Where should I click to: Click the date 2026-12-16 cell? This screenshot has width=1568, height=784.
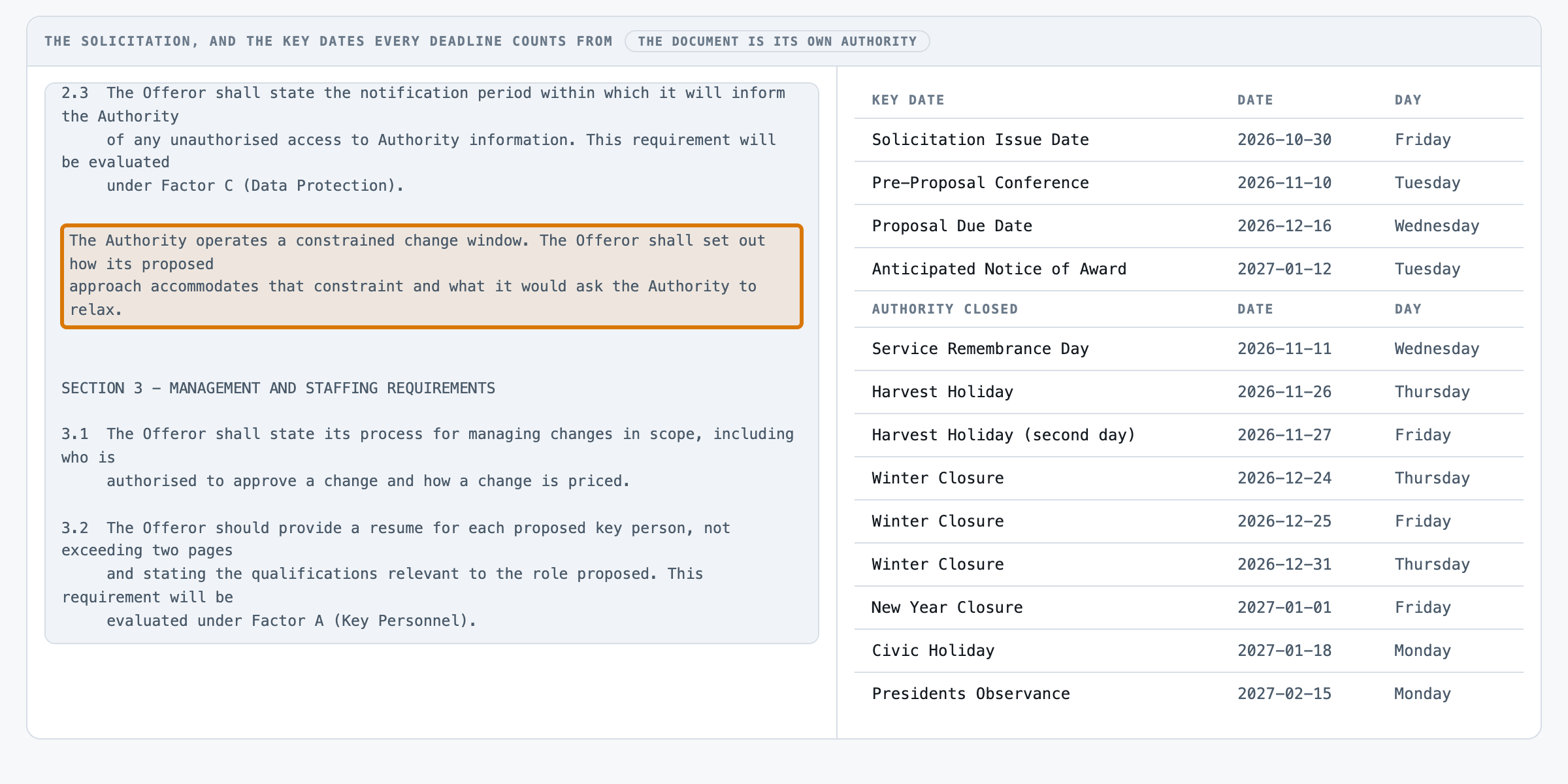1284,226
